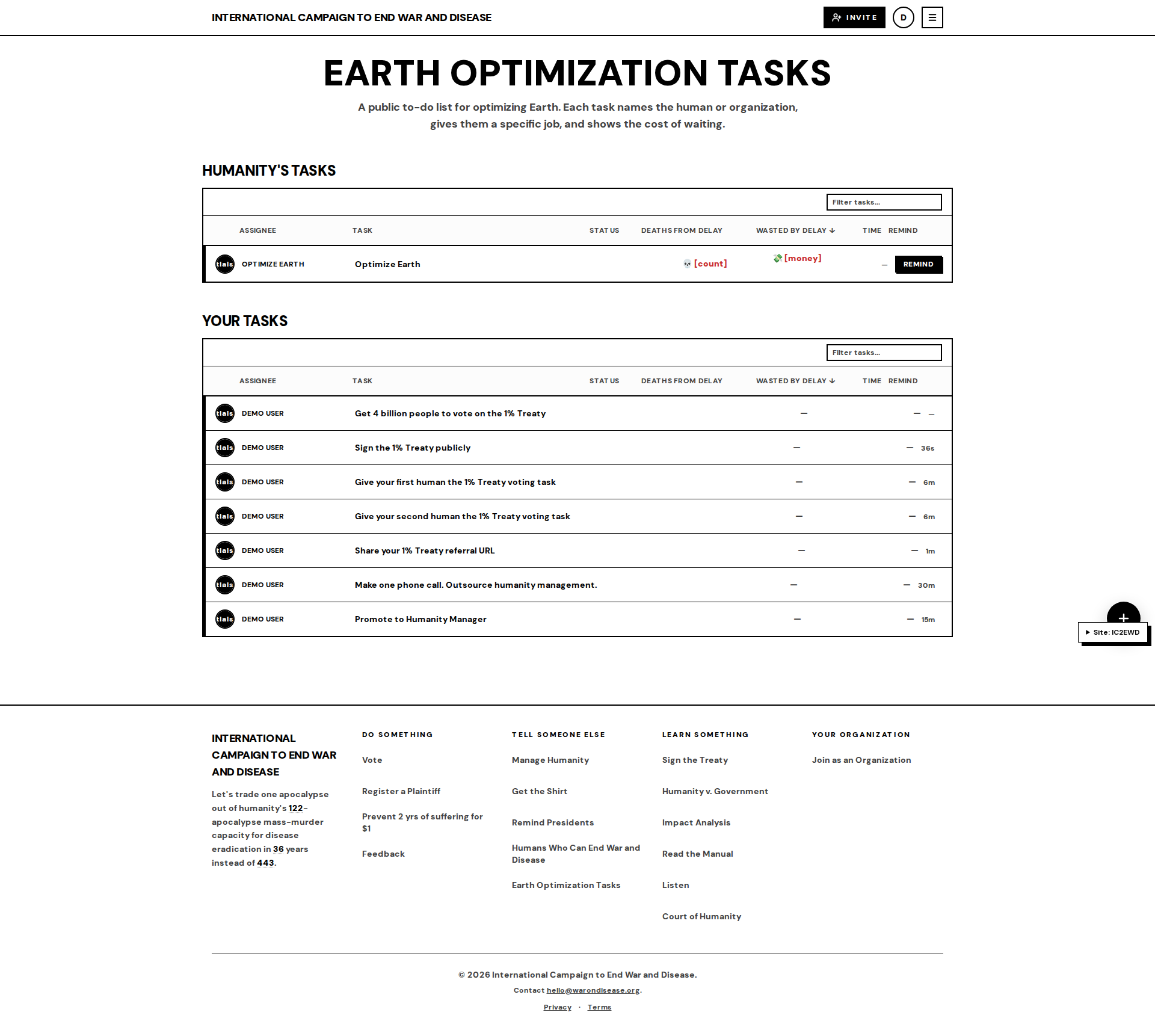Screen dimensions: 1155x1036
Task: Open Sign the Treaty footer link
Action: pyautogui.click(x=695, y=760)
